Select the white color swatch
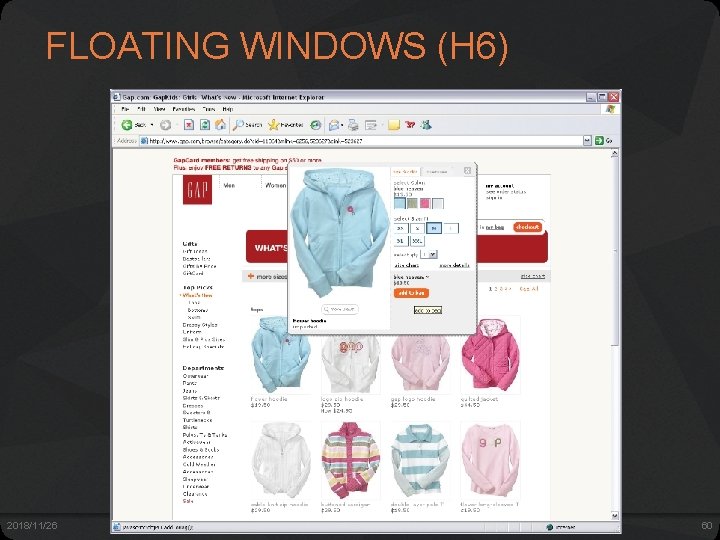The height and width of the screenshot is (540, 720). pyautogui.click(x=438, y=203)
